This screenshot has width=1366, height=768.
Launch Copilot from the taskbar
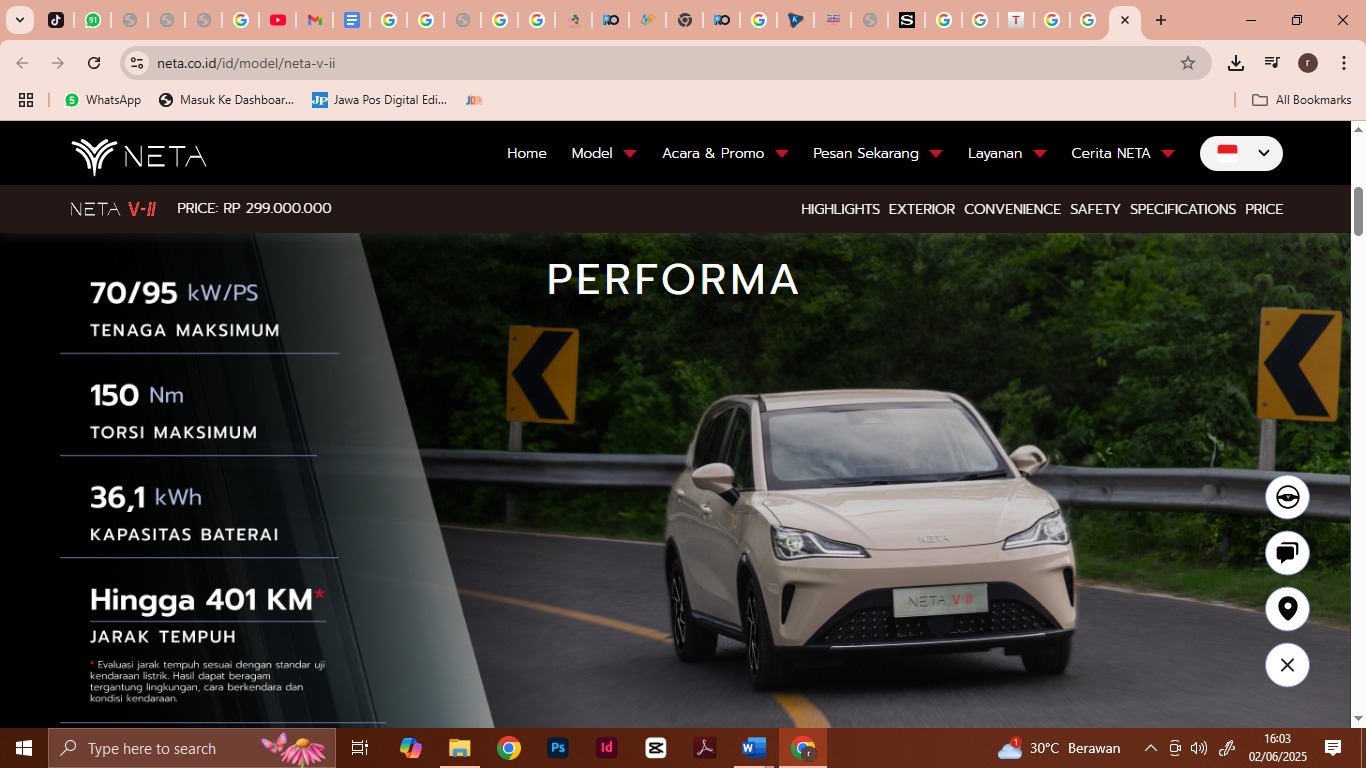pos(410,748)
